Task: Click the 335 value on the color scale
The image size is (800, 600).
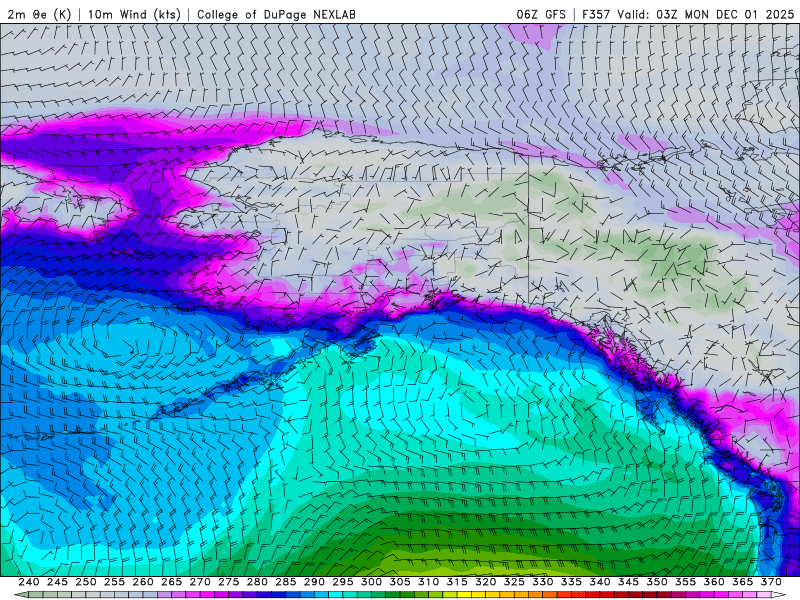Action: point(571,582)
